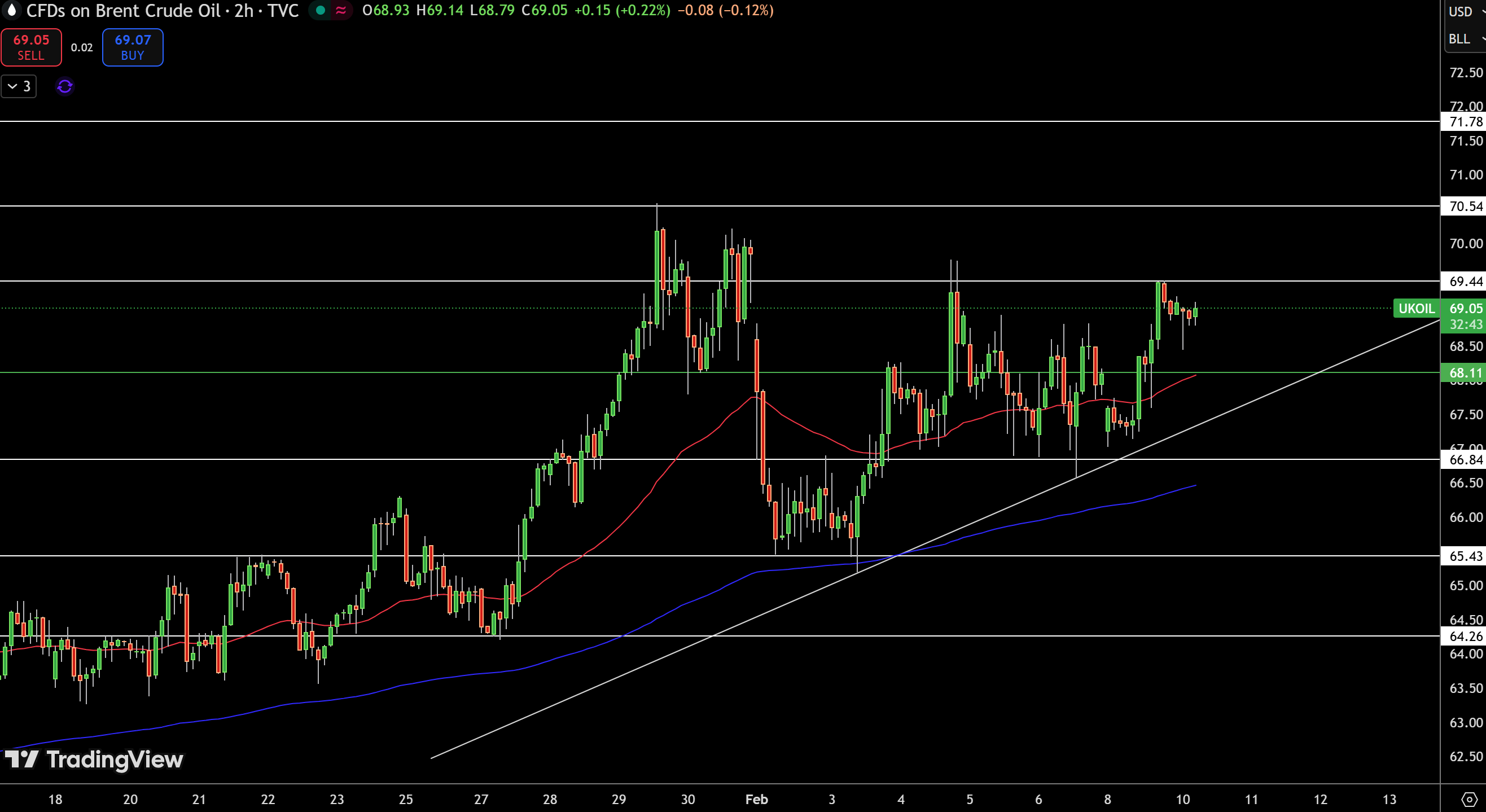Open the BLL unit dropdown
1486x812 pixels.
(1465, 38)
